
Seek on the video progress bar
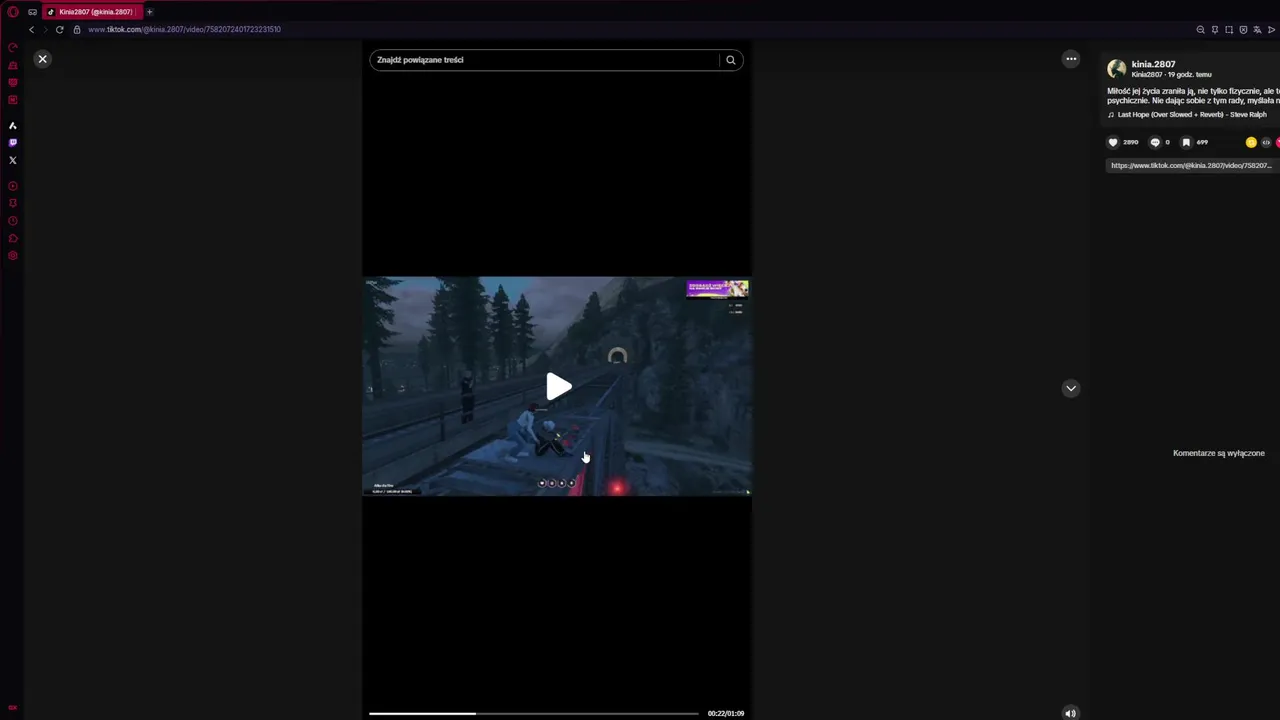(x=533, y=713)
